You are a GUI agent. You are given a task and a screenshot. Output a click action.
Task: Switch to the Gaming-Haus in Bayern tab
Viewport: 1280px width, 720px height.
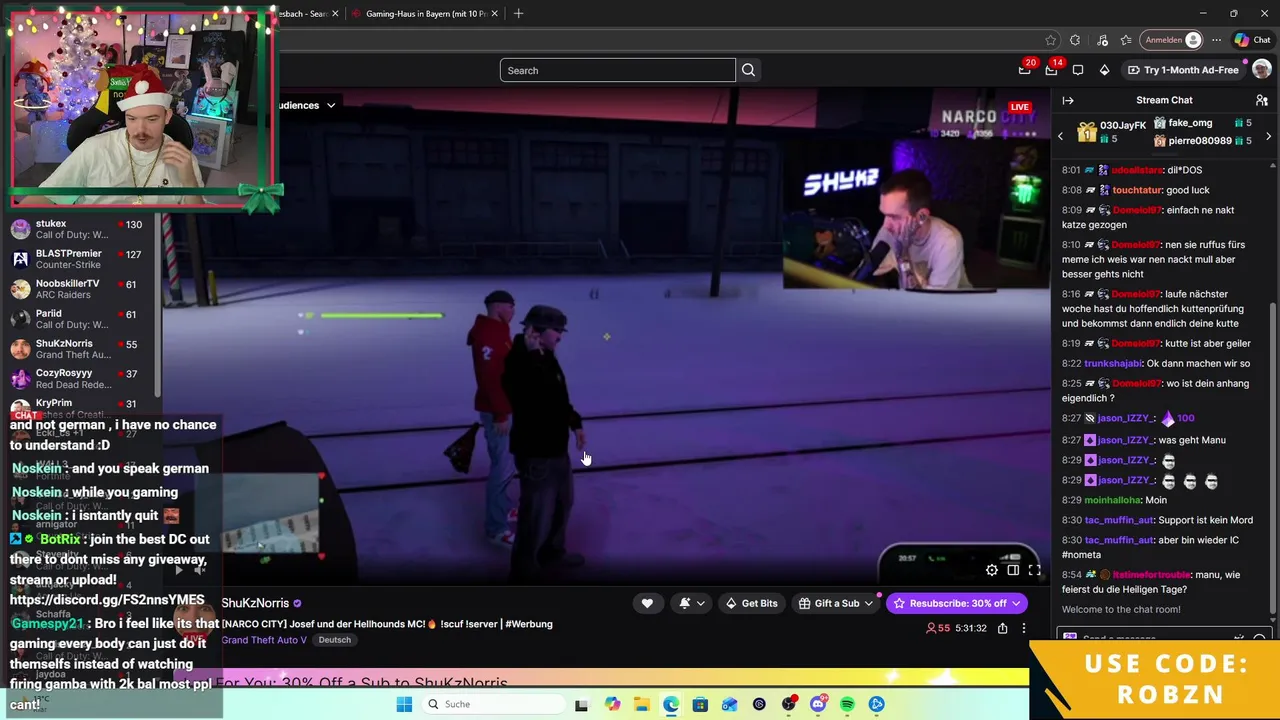tap(425, 13)
